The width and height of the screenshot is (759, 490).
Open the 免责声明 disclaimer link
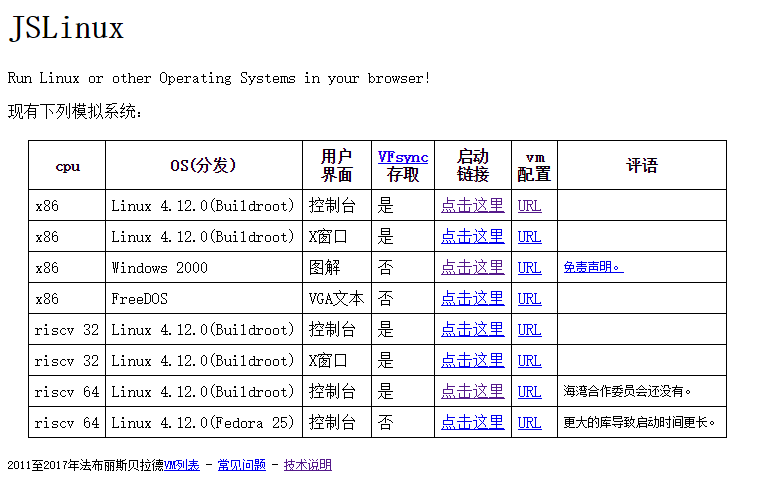[593, 267]
